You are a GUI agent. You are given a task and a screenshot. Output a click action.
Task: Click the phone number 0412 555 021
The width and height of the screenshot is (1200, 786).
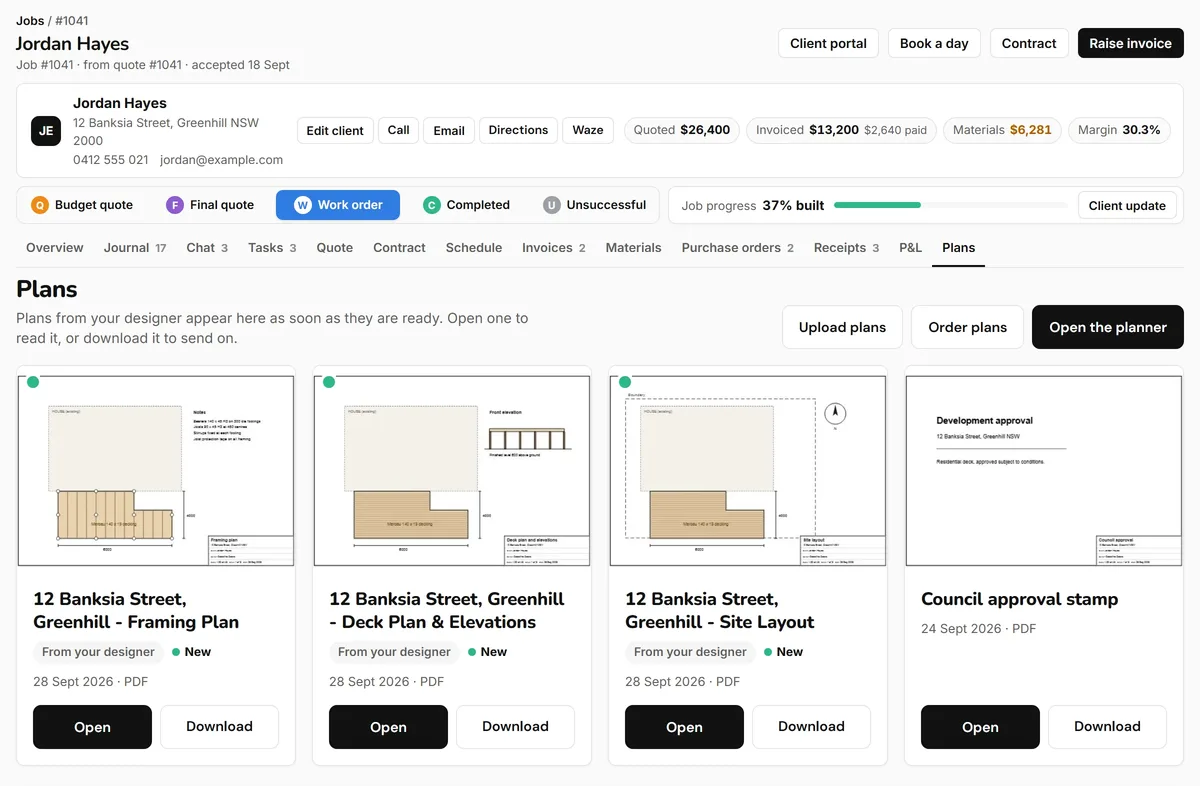pos(111,160)
